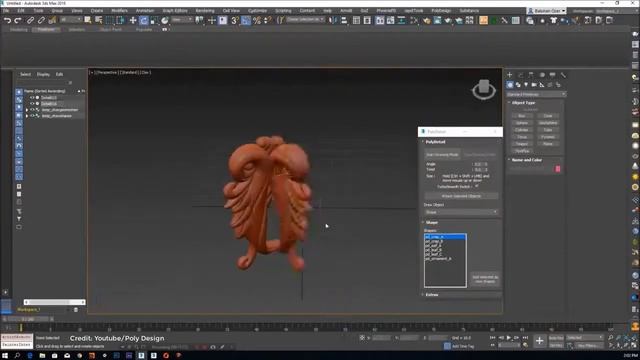Viewport: 640px width, 360px height.
Task: Open the named selection sets dropdown
Action: click(x=305, y=20)
